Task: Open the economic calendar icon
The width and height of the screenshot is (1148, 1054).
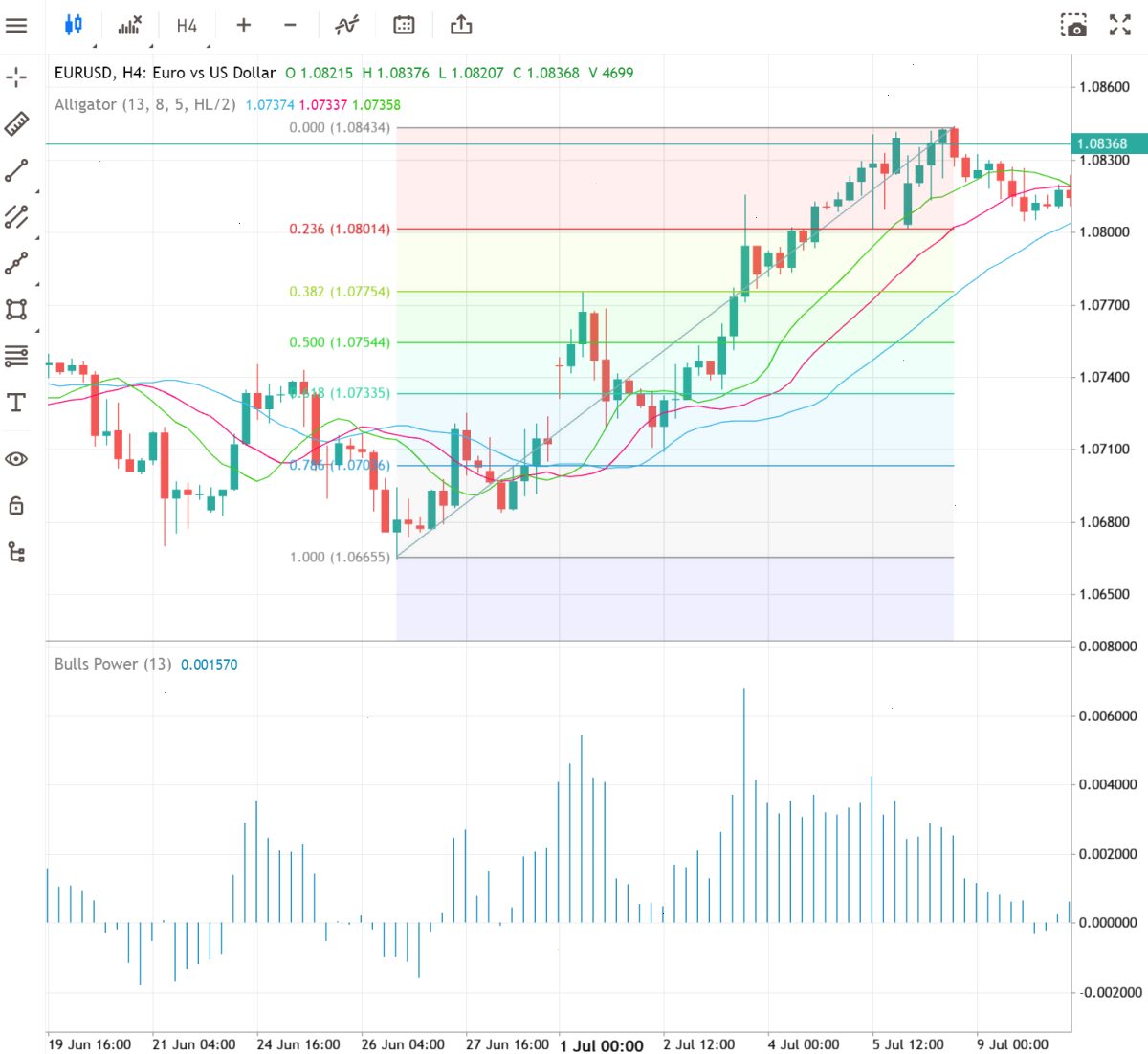Action: click(404, 25)
